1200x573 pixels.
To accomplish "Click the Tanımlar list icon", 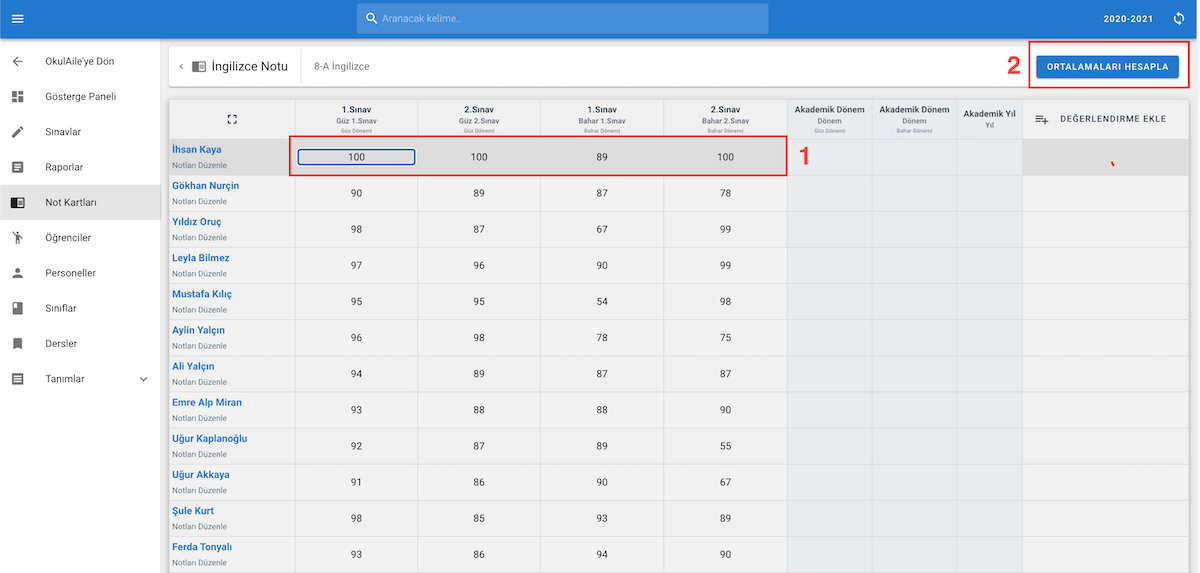I will [x=18, y=379].
